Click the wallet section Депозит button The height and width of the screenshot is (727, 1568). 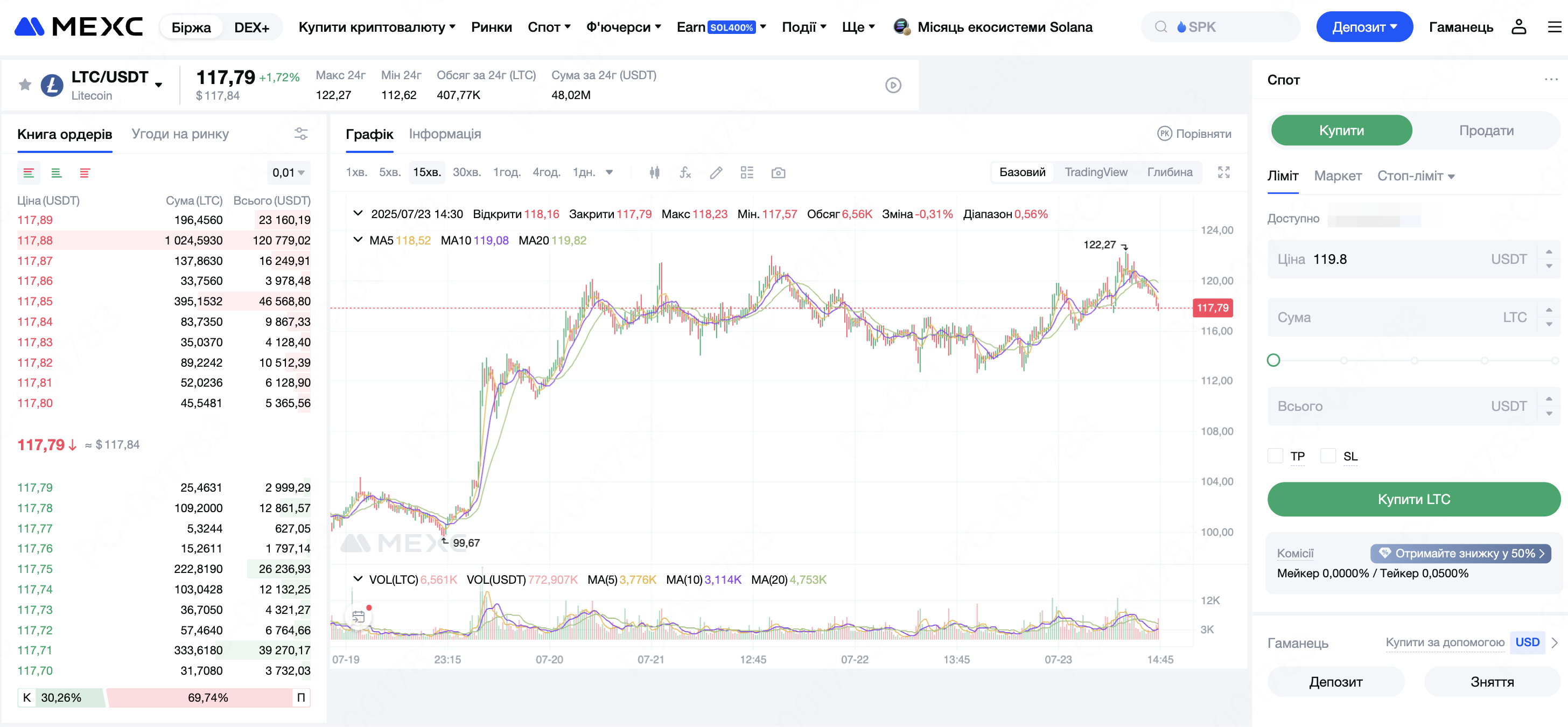tap(1335, 681)
